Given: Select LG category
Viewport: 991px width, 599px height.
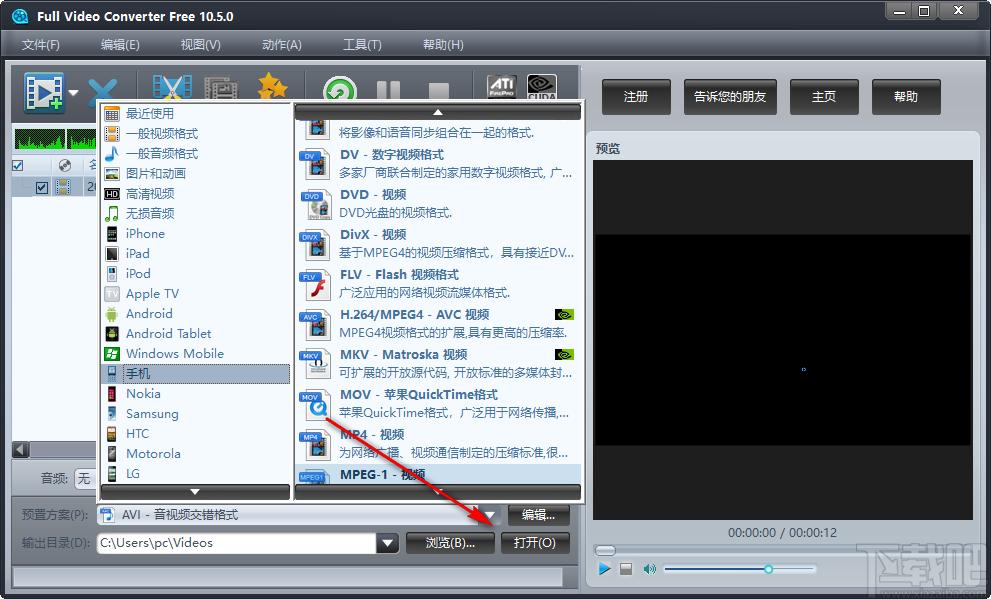Looking at the screenshot, I should click(195, 474).
